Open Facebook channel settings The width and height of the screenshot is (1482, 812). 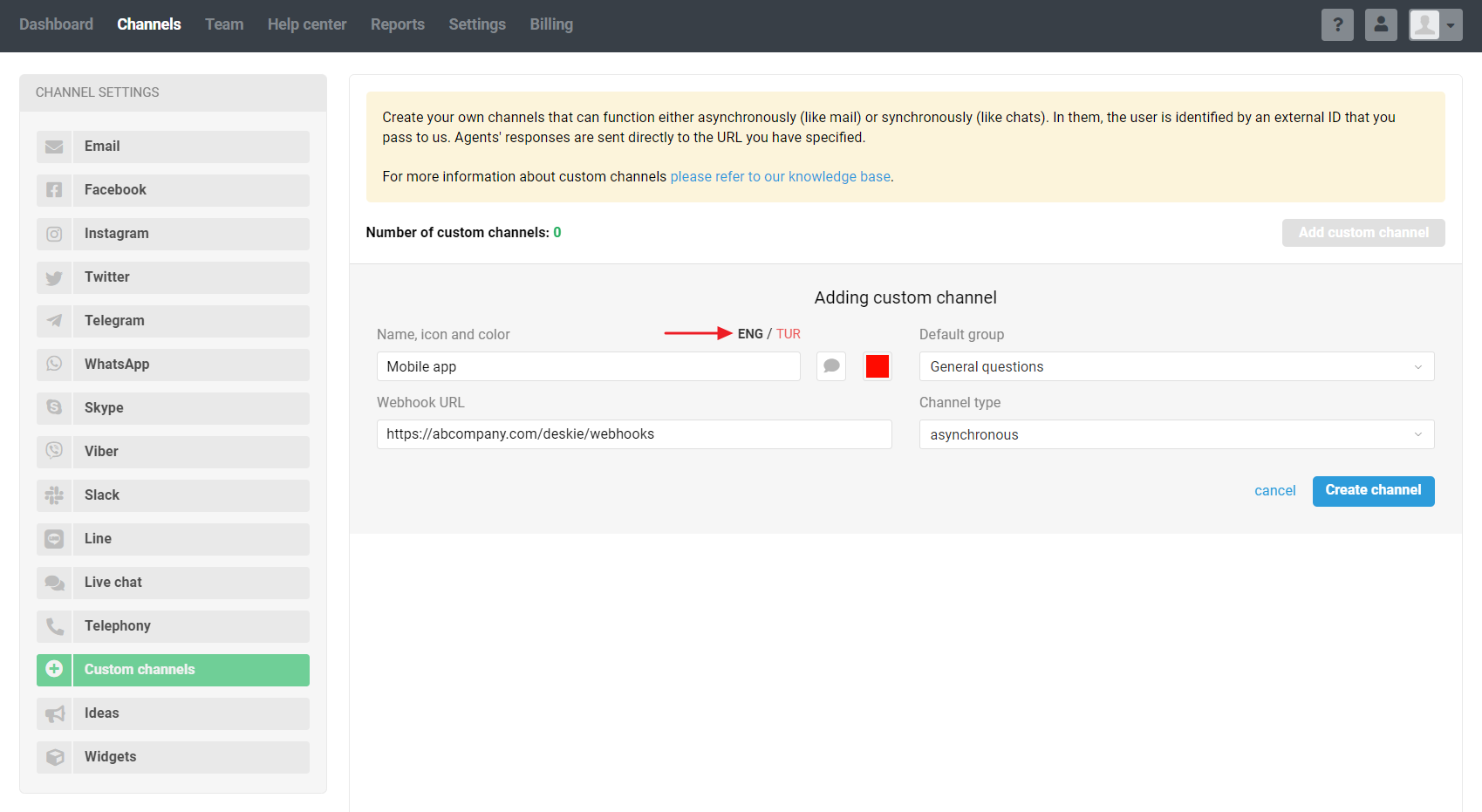point(173,190)
